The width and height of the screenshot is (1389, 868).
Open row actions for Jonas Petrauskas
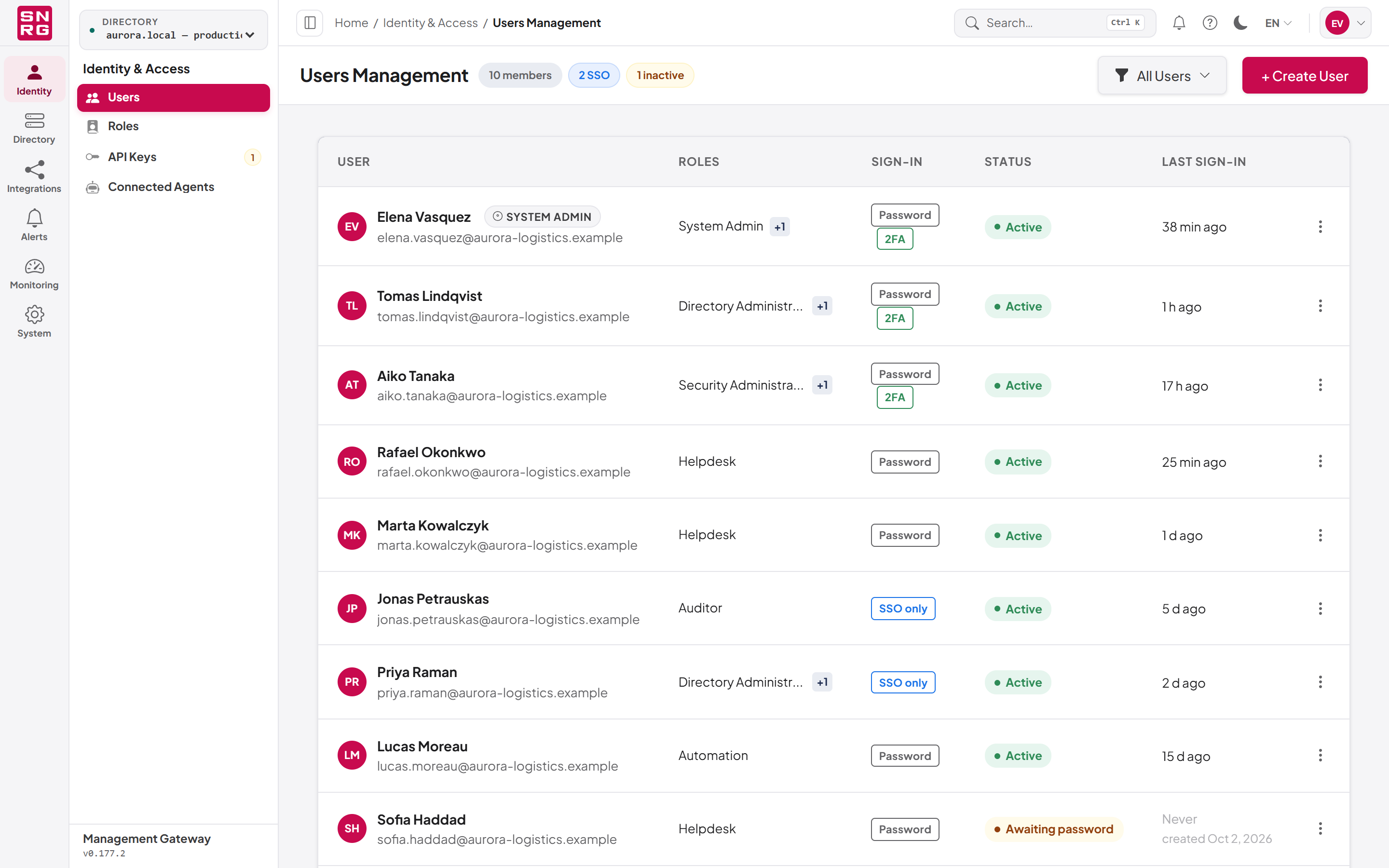1320,609
